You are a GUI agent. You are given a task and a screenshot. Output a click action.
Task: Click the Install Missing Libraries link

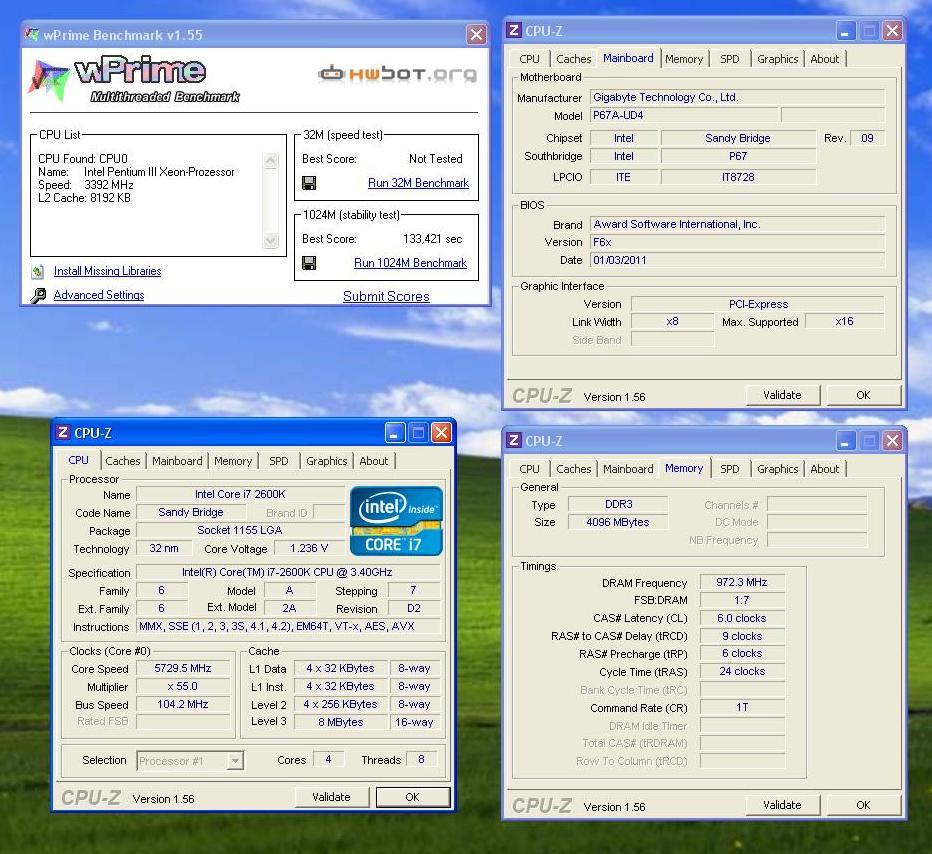108,271
